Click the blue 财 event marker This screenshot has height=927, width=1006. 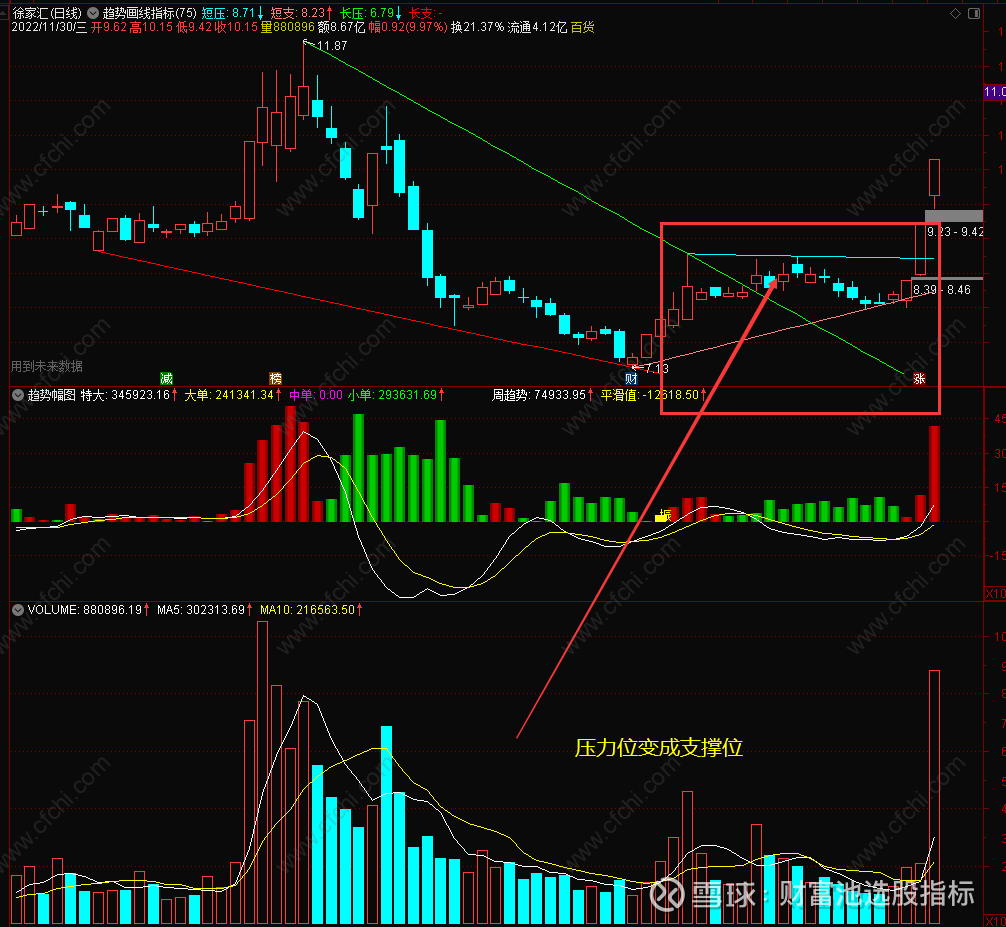click(631, 378)
